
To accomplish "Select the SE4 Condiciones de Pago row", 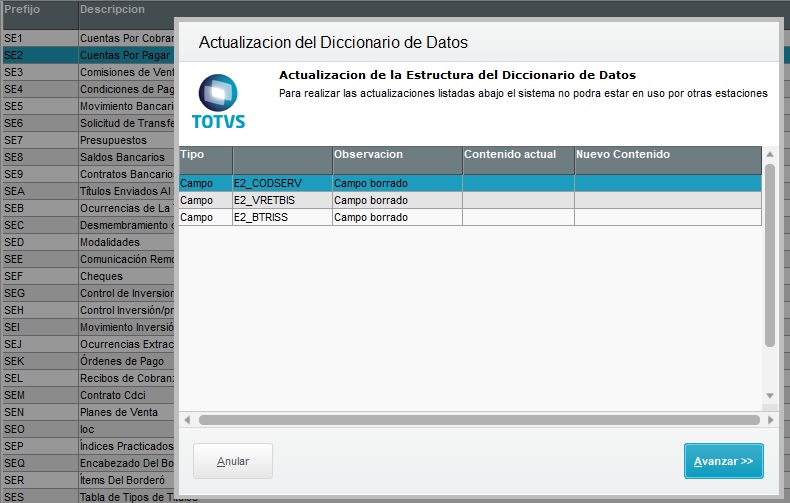I will (x=88, y=89).
